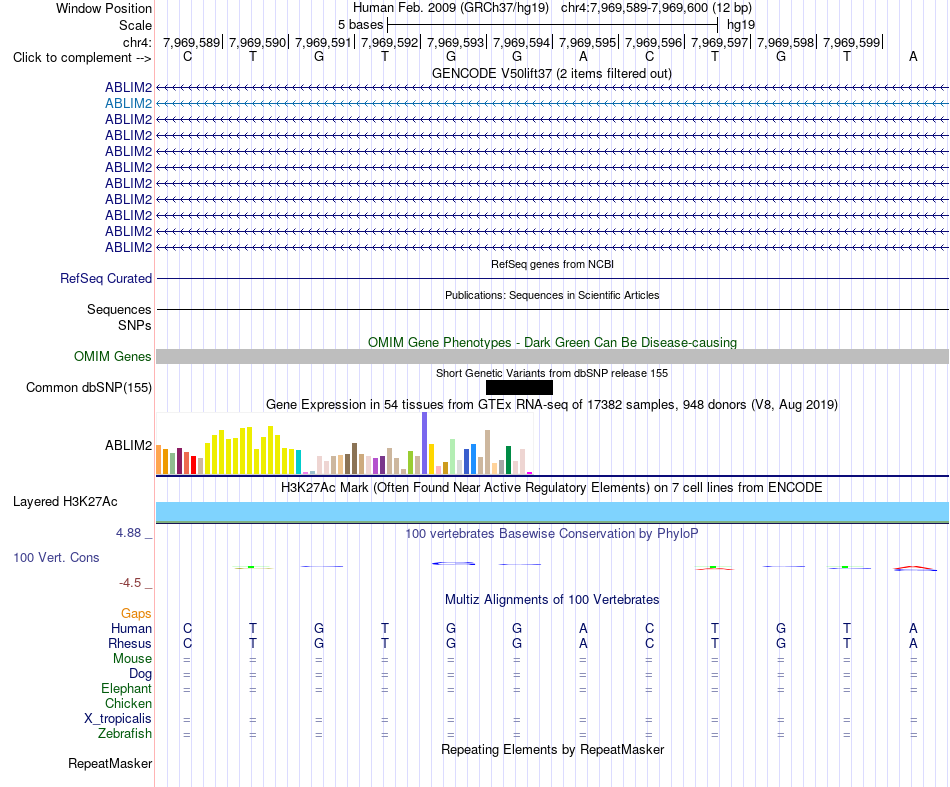Click the 'Zebrafish' species row label

point(125,734)
